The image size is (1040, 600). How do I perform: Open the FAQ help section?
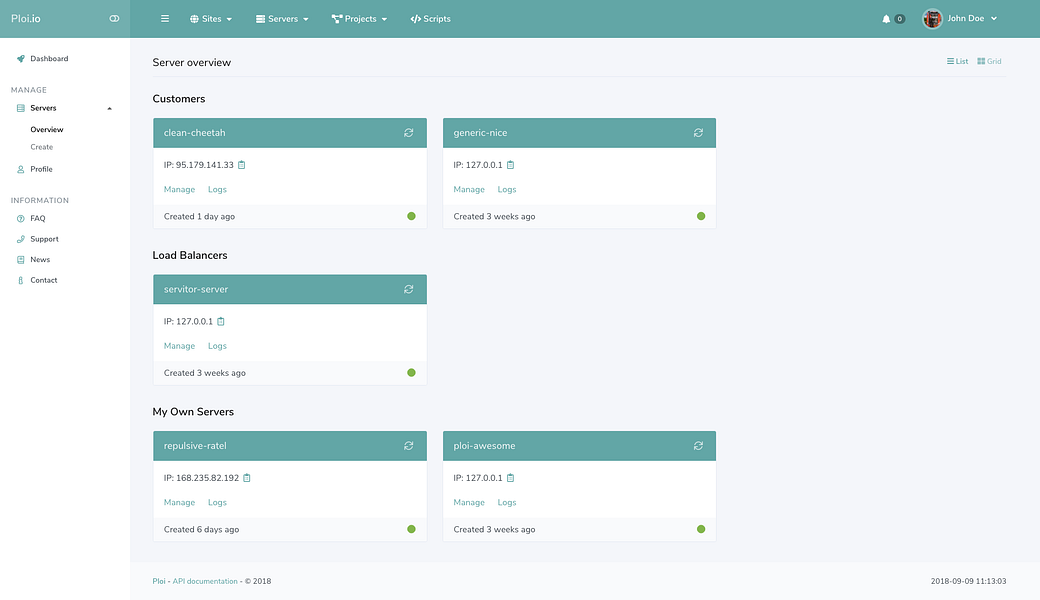(x=38, y=218)
